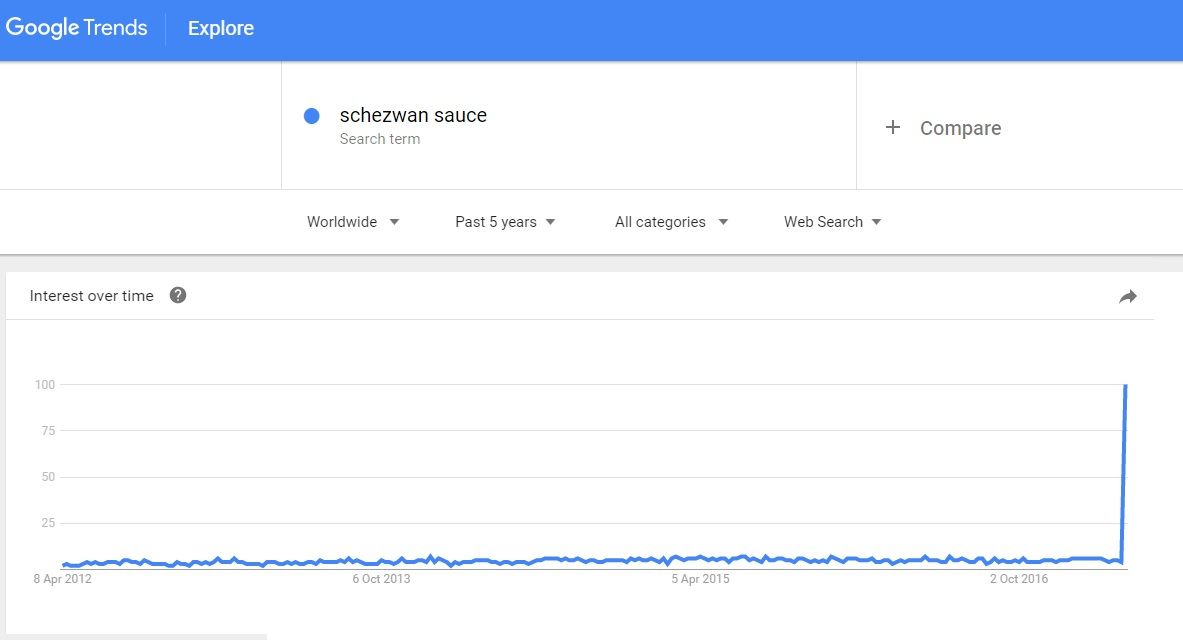Click the 8 Apr 2012 axis label
Screen dimensions: 1183x640
tap(63, 579)
